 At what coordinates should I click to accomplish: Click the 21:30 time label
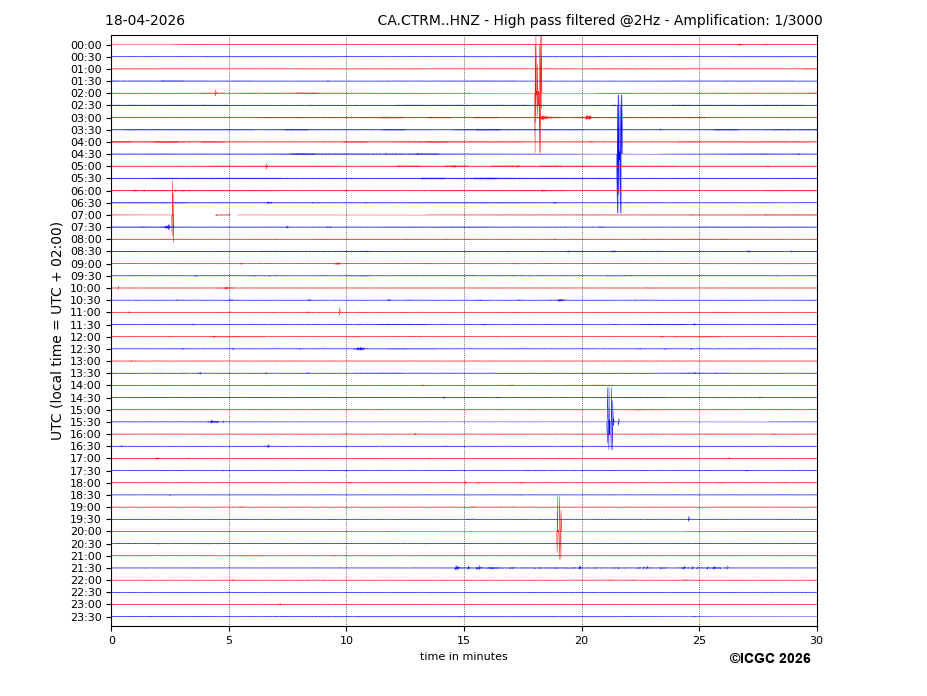86,568
